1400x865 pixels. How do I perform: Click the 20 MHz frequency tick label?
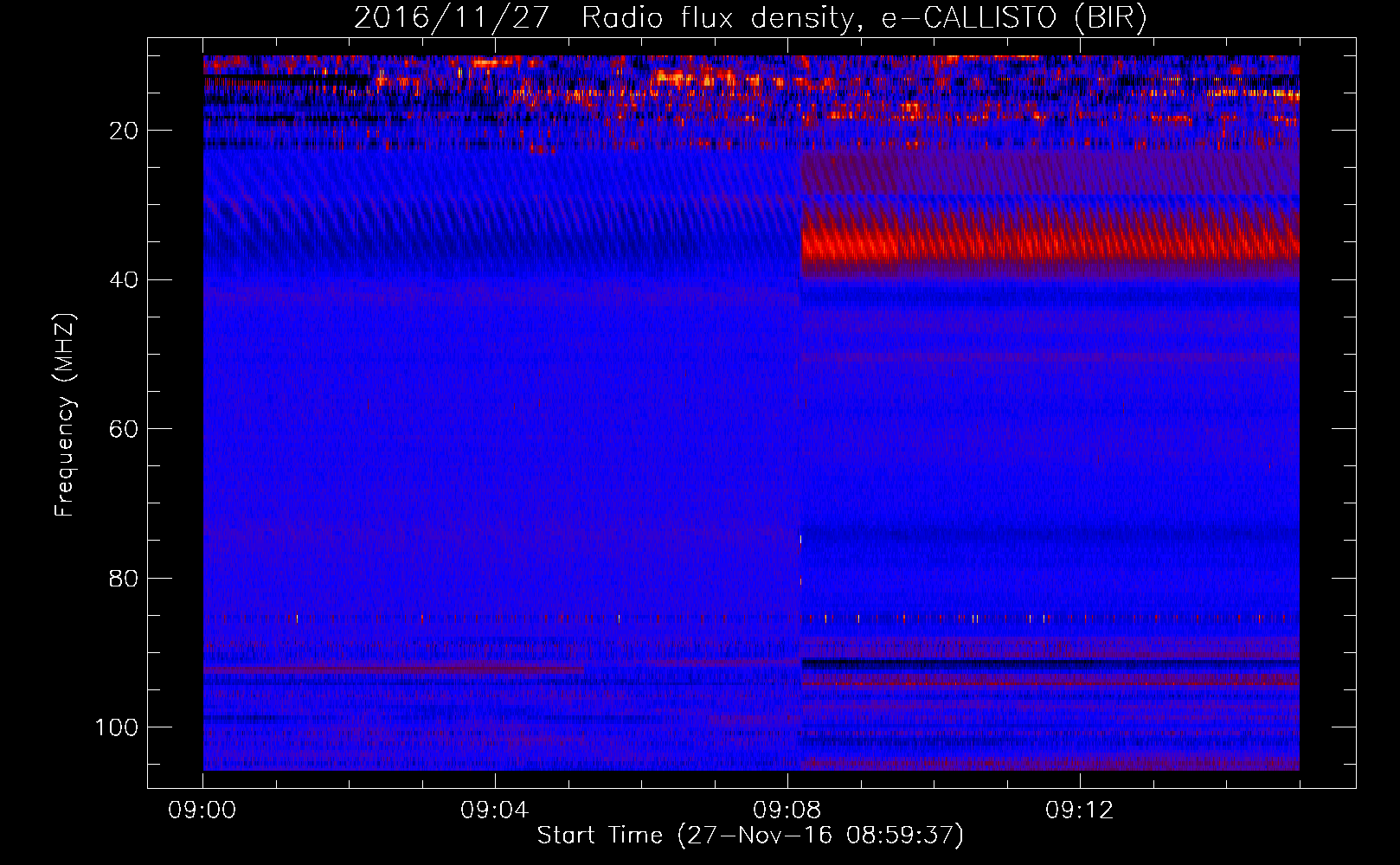(125, 131)
